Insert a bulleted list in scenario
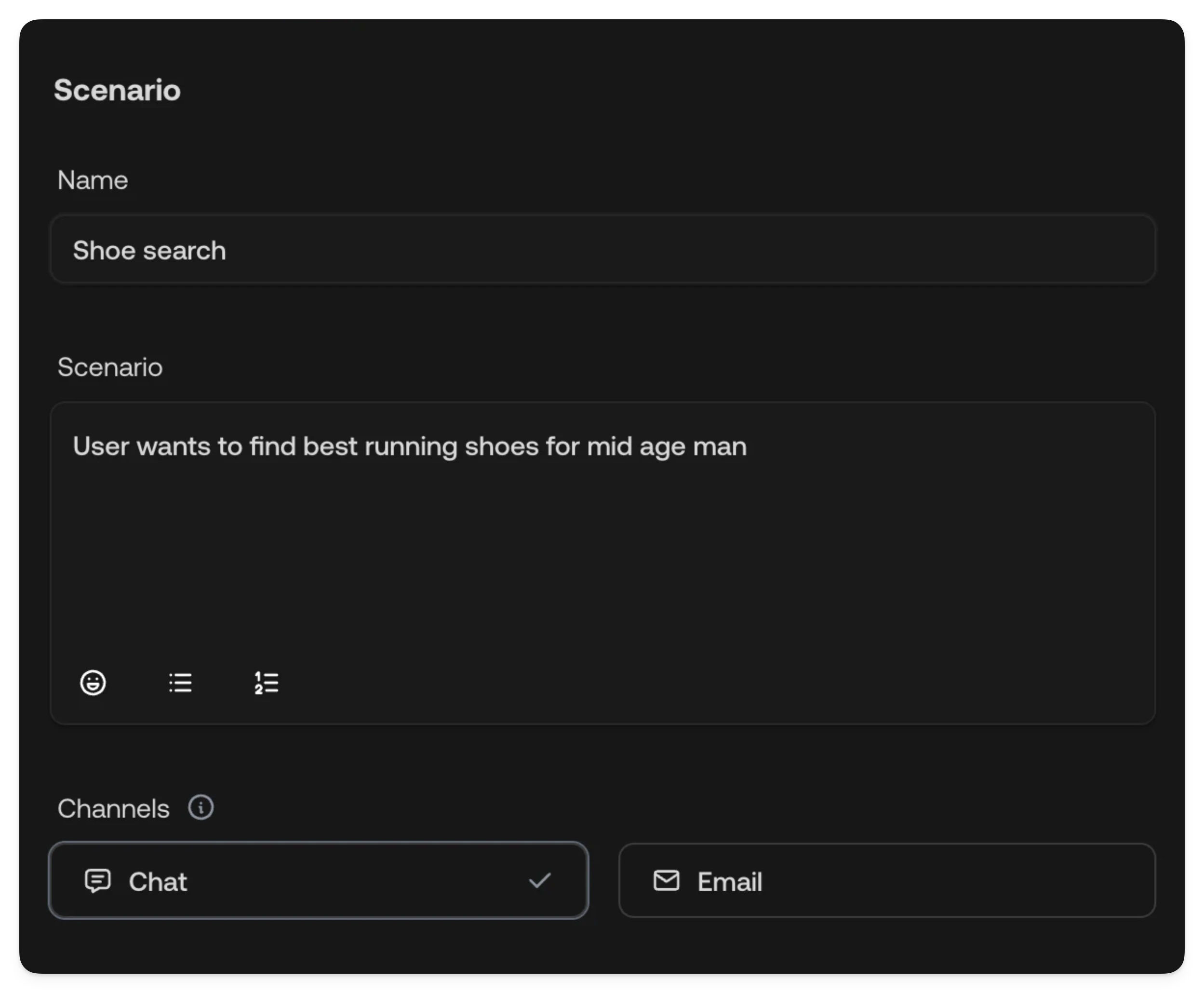The width and height of the screenshot is (1204, 993). click(x=180, y=683)
